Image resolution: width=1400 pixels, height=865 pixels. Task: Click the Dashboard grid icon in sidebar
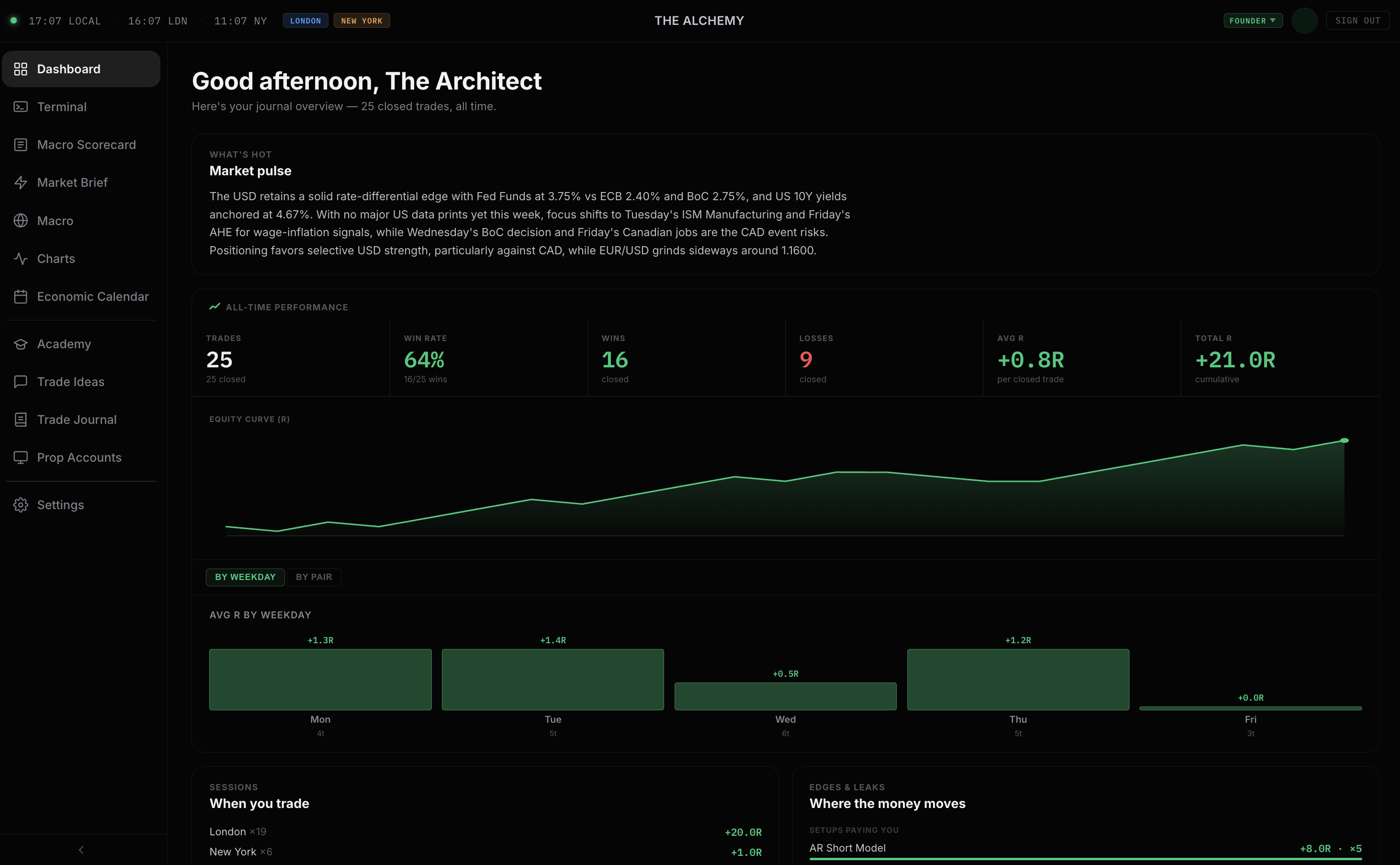coord(21,69)
